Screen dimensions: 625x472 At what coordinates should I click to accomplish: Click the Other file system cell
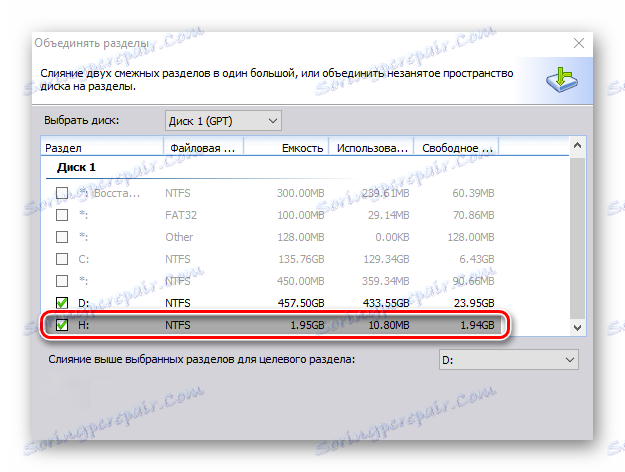(179, 237)
